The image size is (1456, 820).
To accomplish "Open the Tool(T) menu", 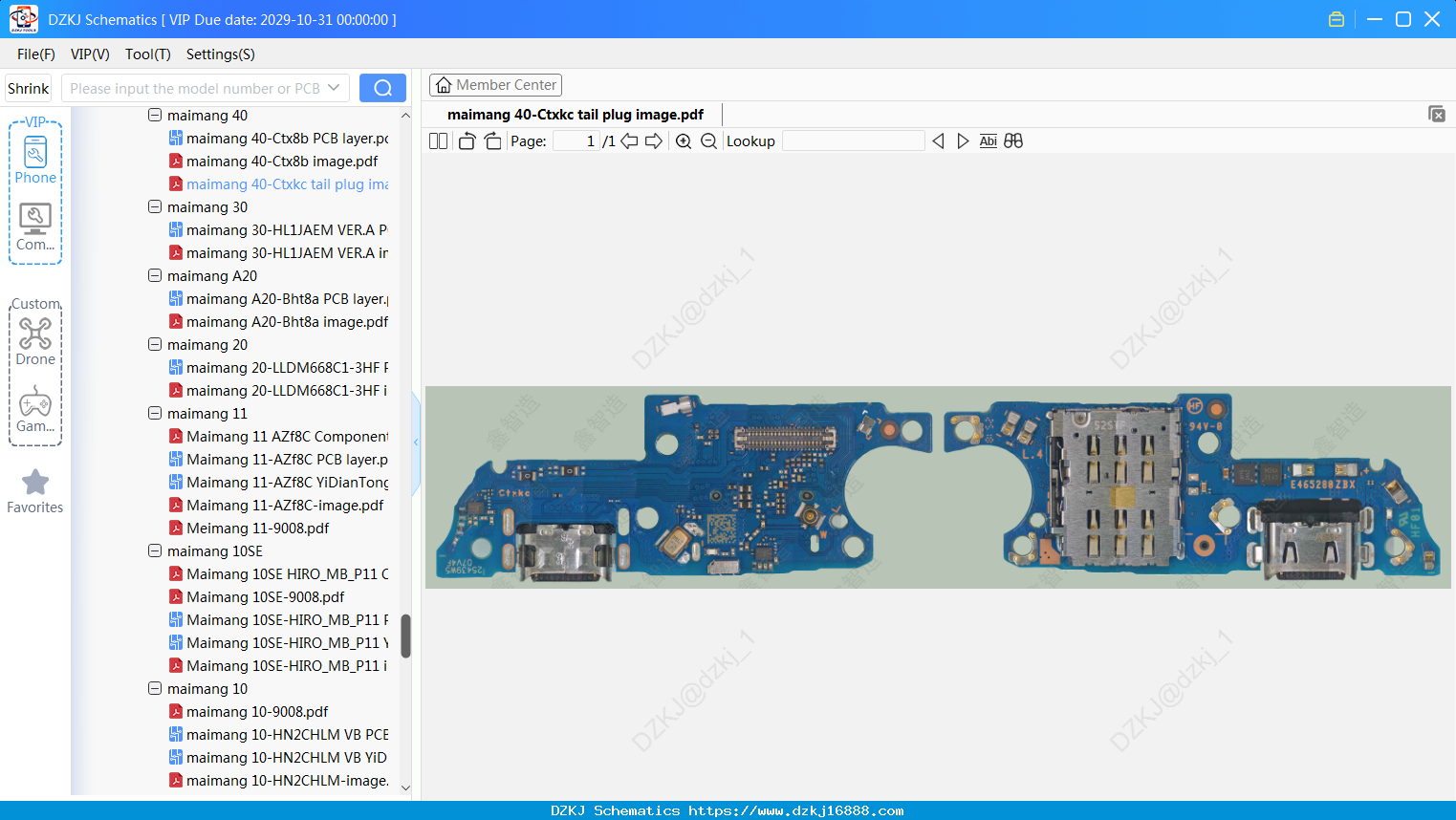I will click(x=148, y=54).
